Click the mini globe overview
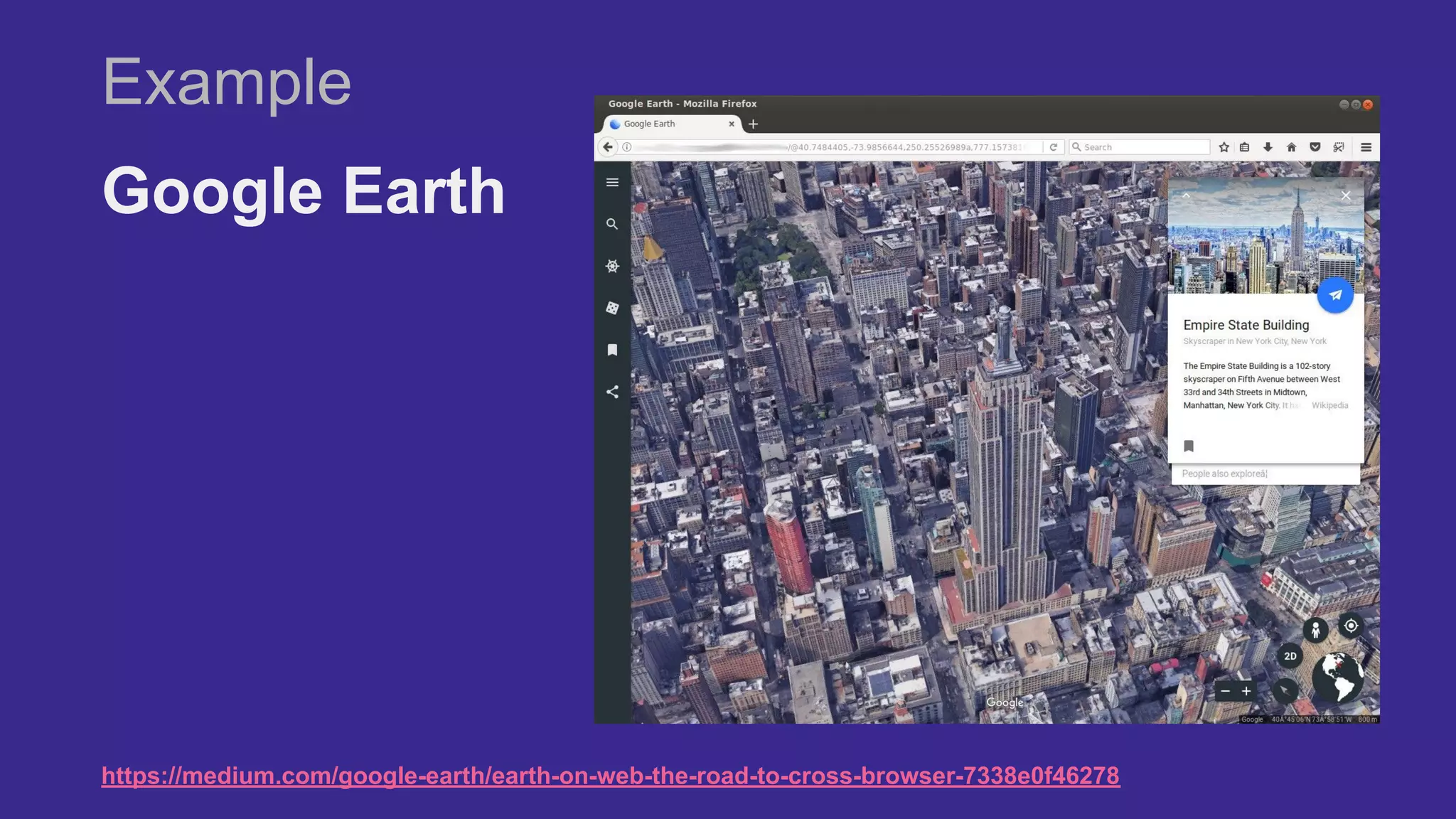Viewport: 1456px width, 819px height. [x=1337, y=677]
